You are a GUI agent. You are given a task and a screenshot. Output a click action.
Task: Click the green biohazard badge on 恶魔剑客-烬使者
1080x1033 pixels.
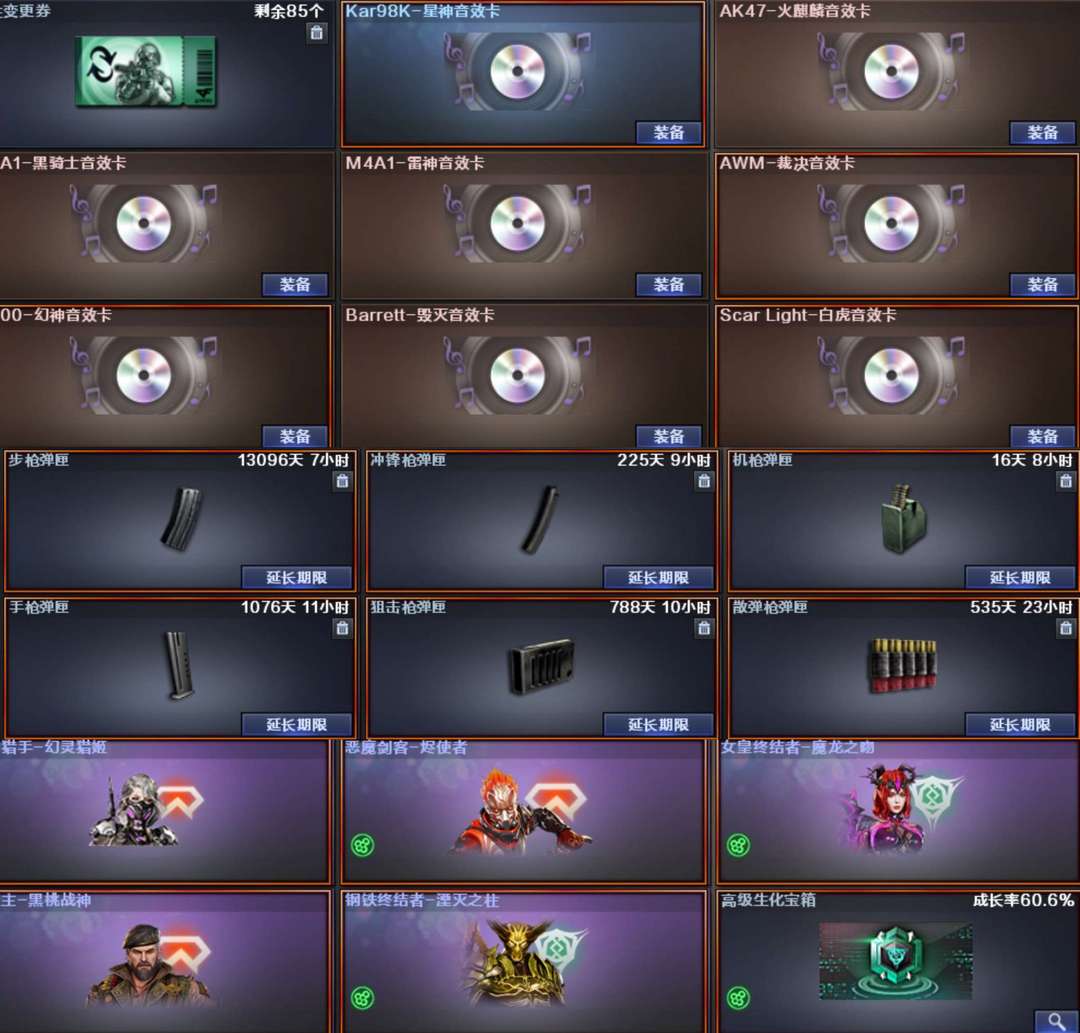(x=363, y=845)
